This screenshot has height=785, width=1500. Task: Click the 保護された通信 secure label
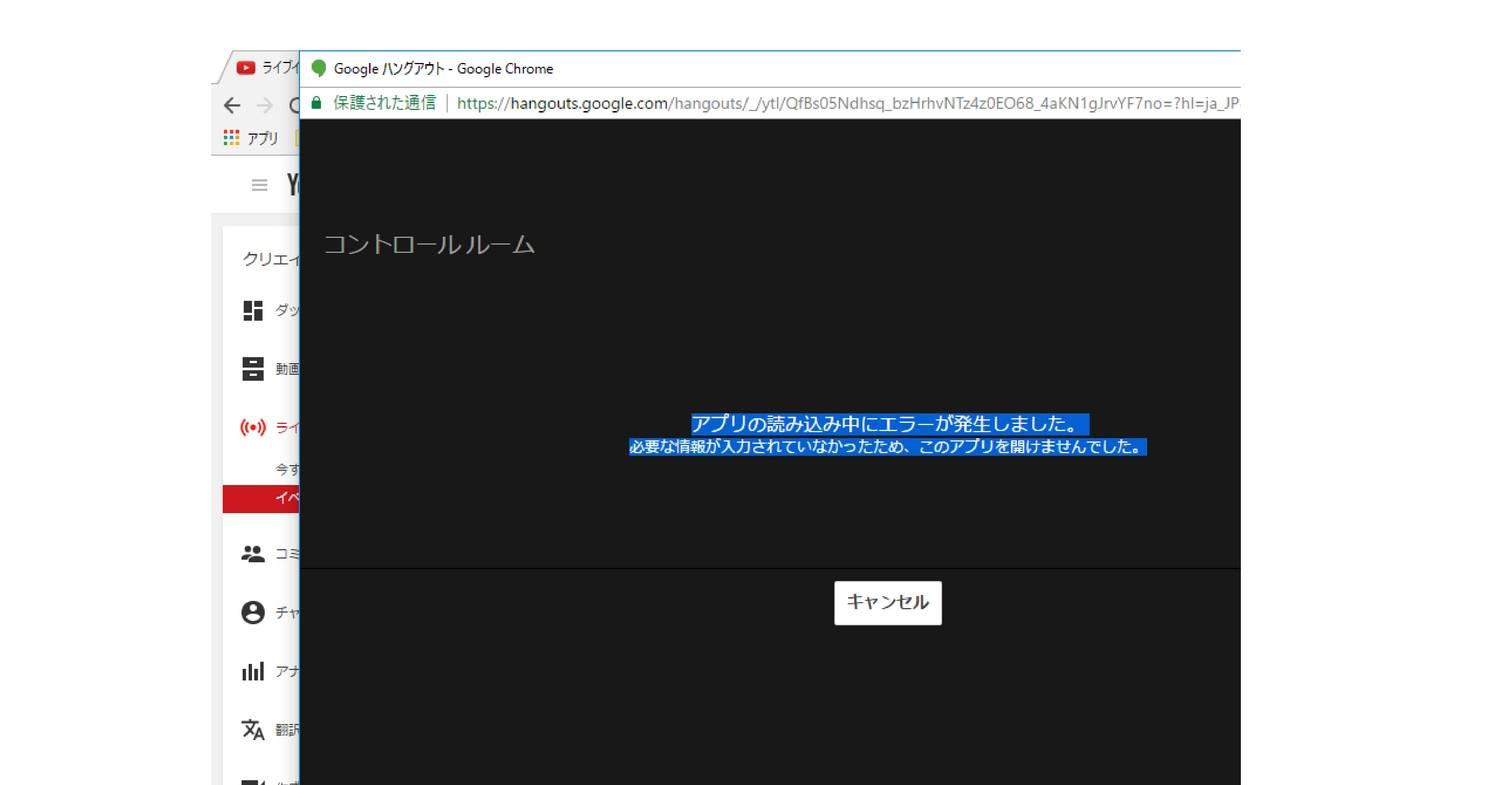point(384,103)
